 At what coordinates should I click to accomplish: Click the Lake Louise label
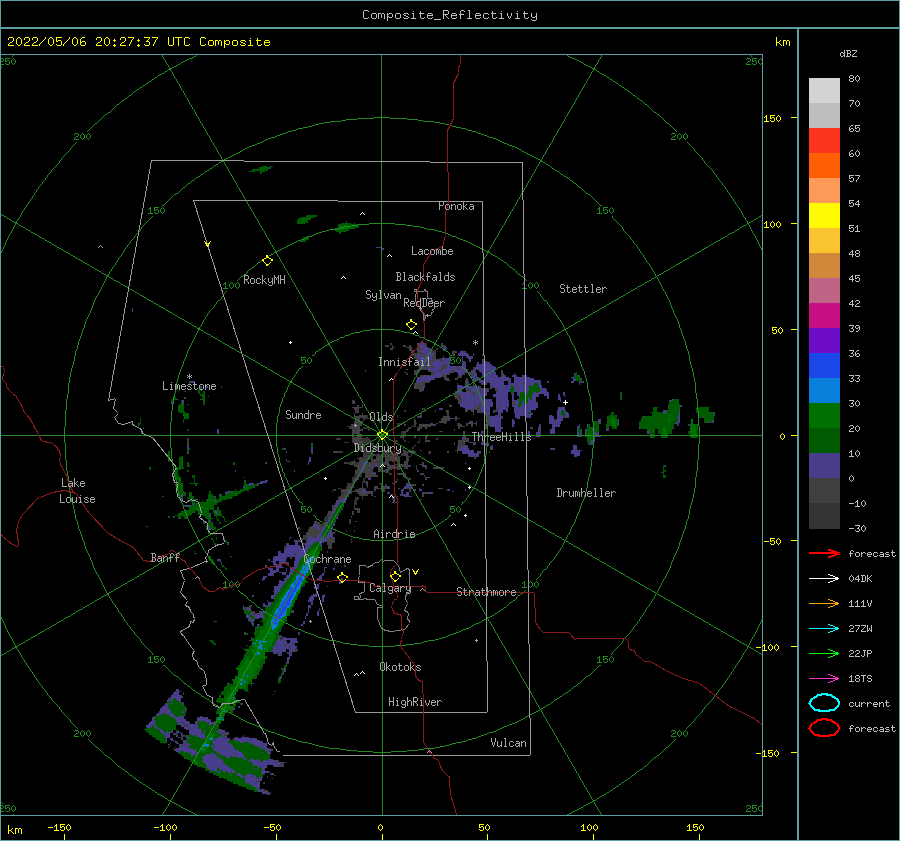77,491
